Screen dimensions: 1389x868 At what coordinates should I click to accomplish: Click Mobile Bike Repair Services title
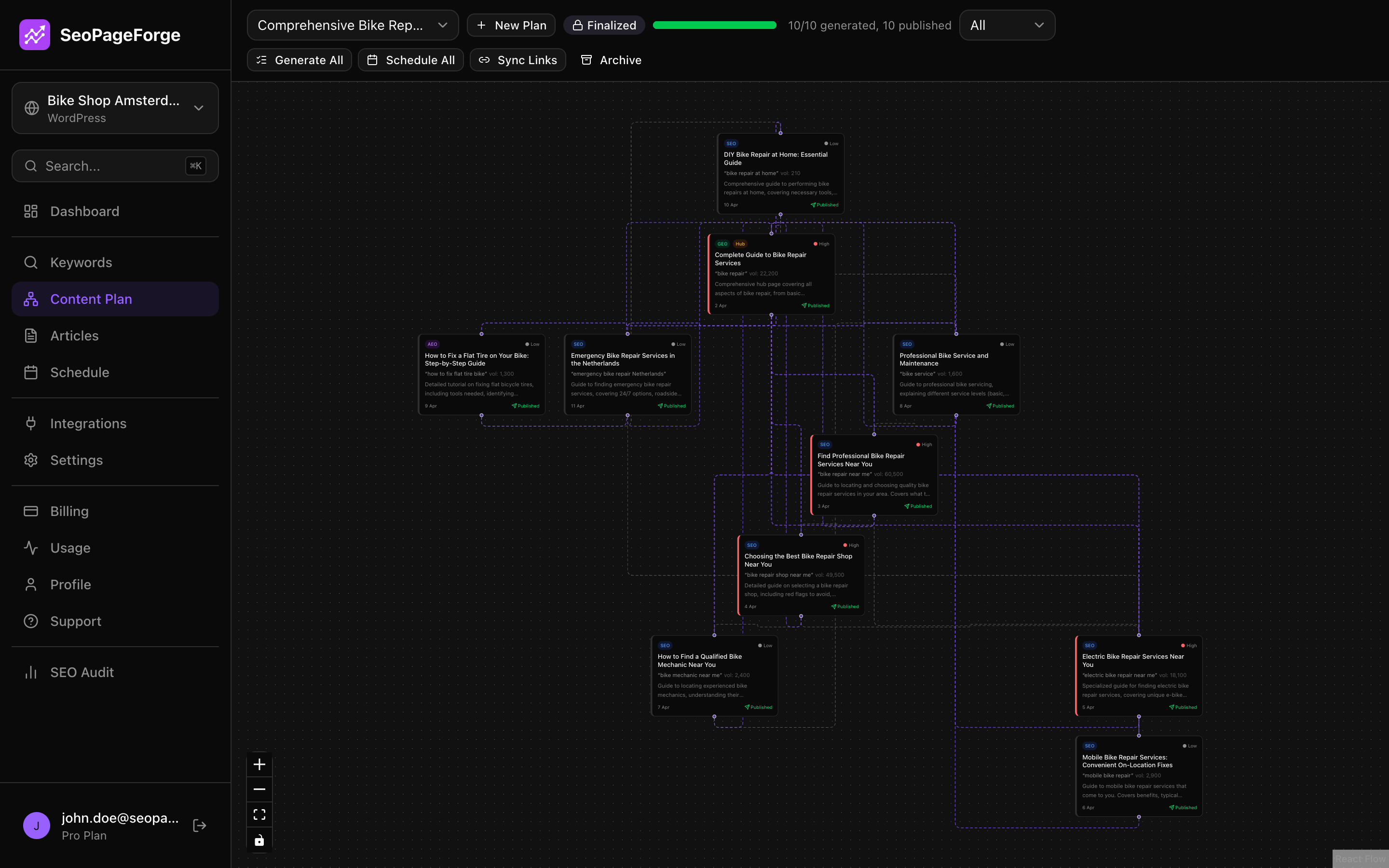coord(1127,761)
